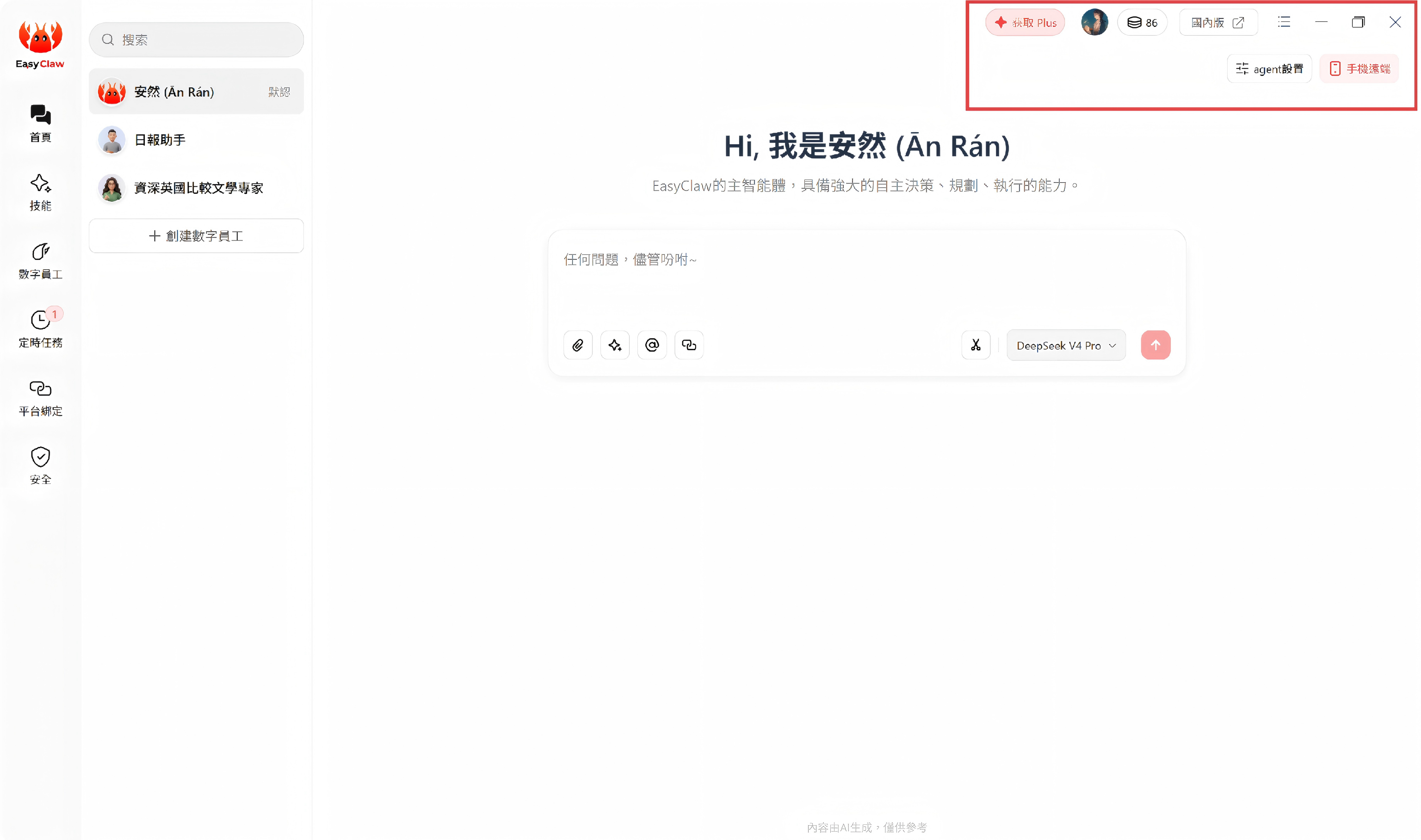Open the 技能 skills section
The height and width of the screenshot is (840, 1421).
[40, 192]
